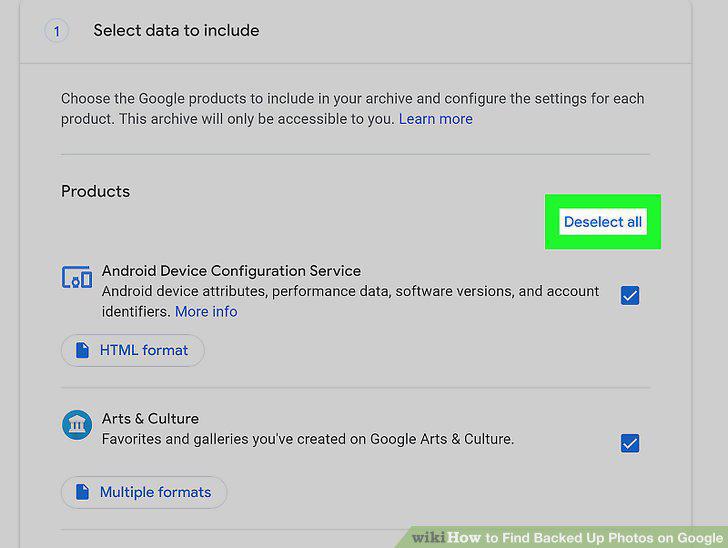Click the document icon in HTML format button
728x548 pixels.
tap(82, 350)
